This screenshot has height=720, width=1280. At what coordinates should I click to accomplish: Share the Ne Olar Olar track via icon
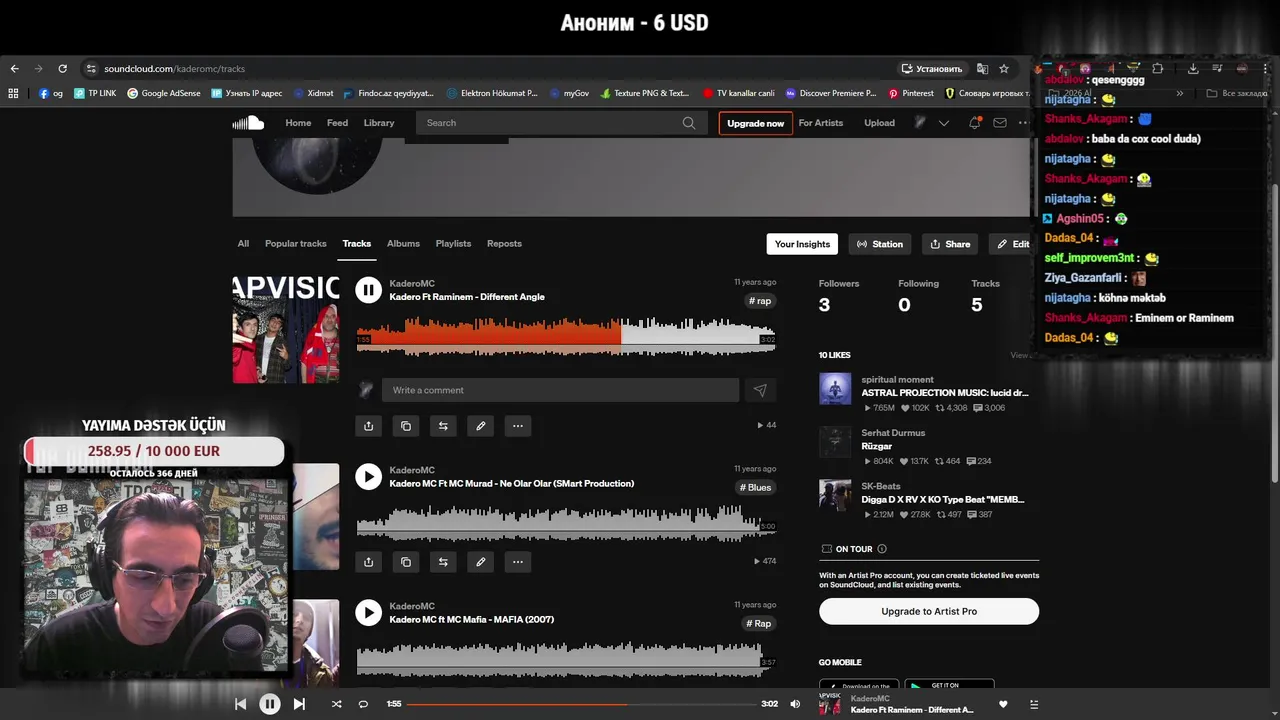click(x=368, y=562)
